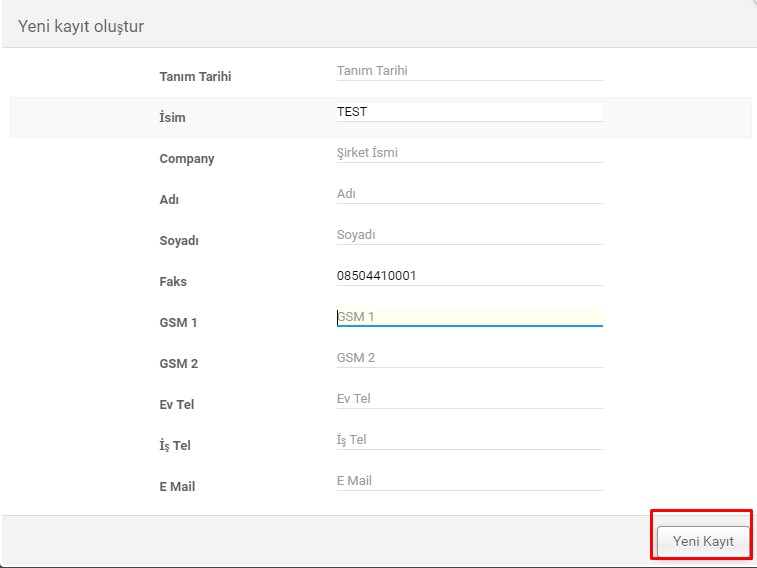Click the Tanım Tarihi label

[x=195, y=77]
